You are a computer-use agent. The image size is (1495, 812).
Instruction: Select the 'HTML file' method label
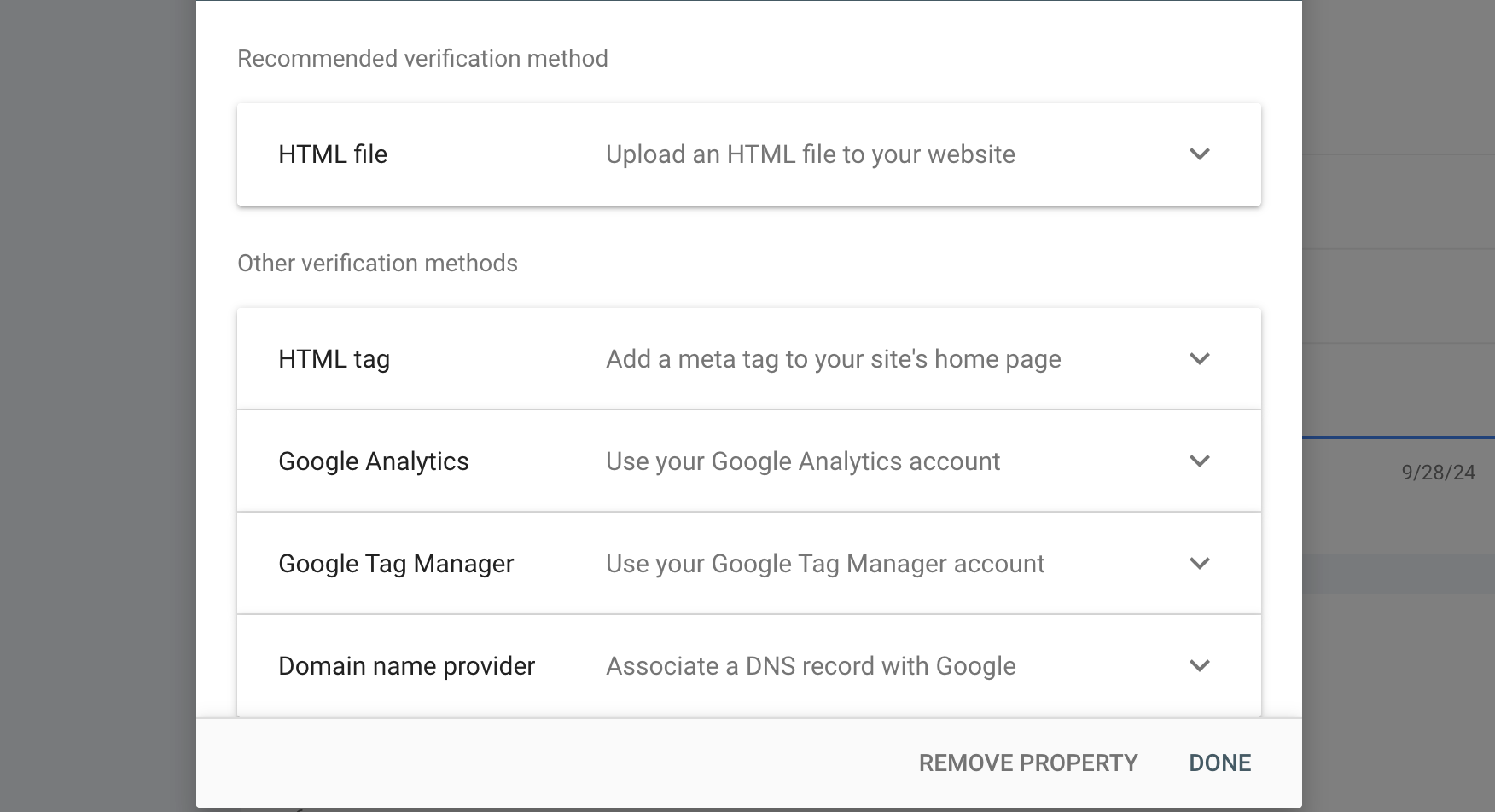[x=333, y=154]
